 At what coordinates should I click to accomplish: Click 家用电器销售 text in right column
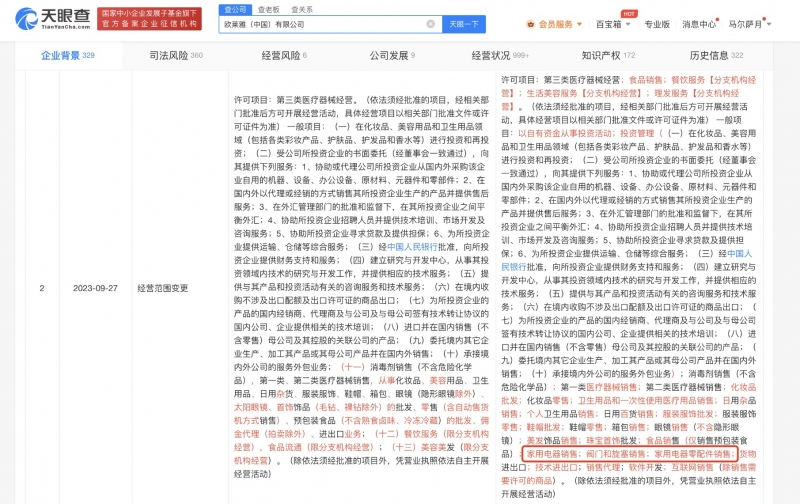(x=552, y=453)
